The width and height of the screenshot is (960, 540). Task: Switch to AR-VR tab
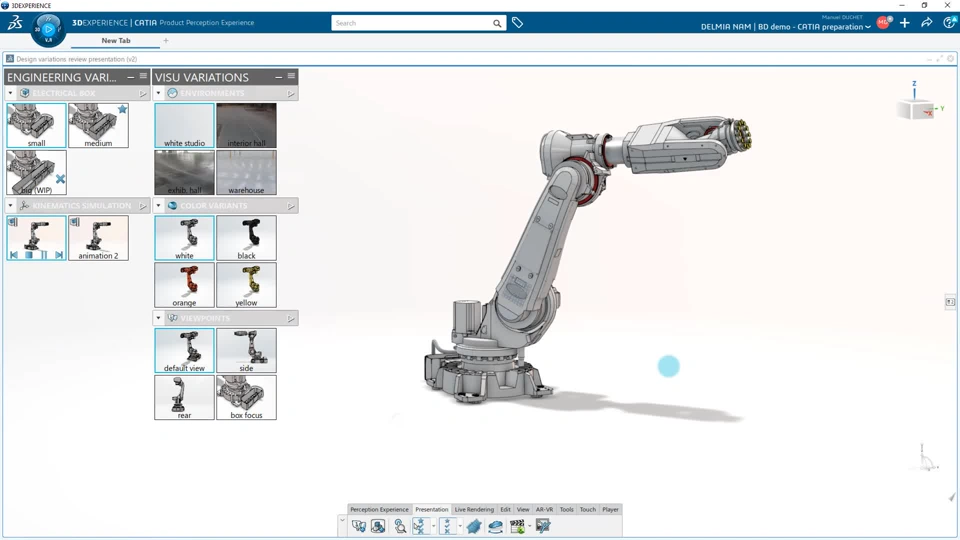coord(544,509)
